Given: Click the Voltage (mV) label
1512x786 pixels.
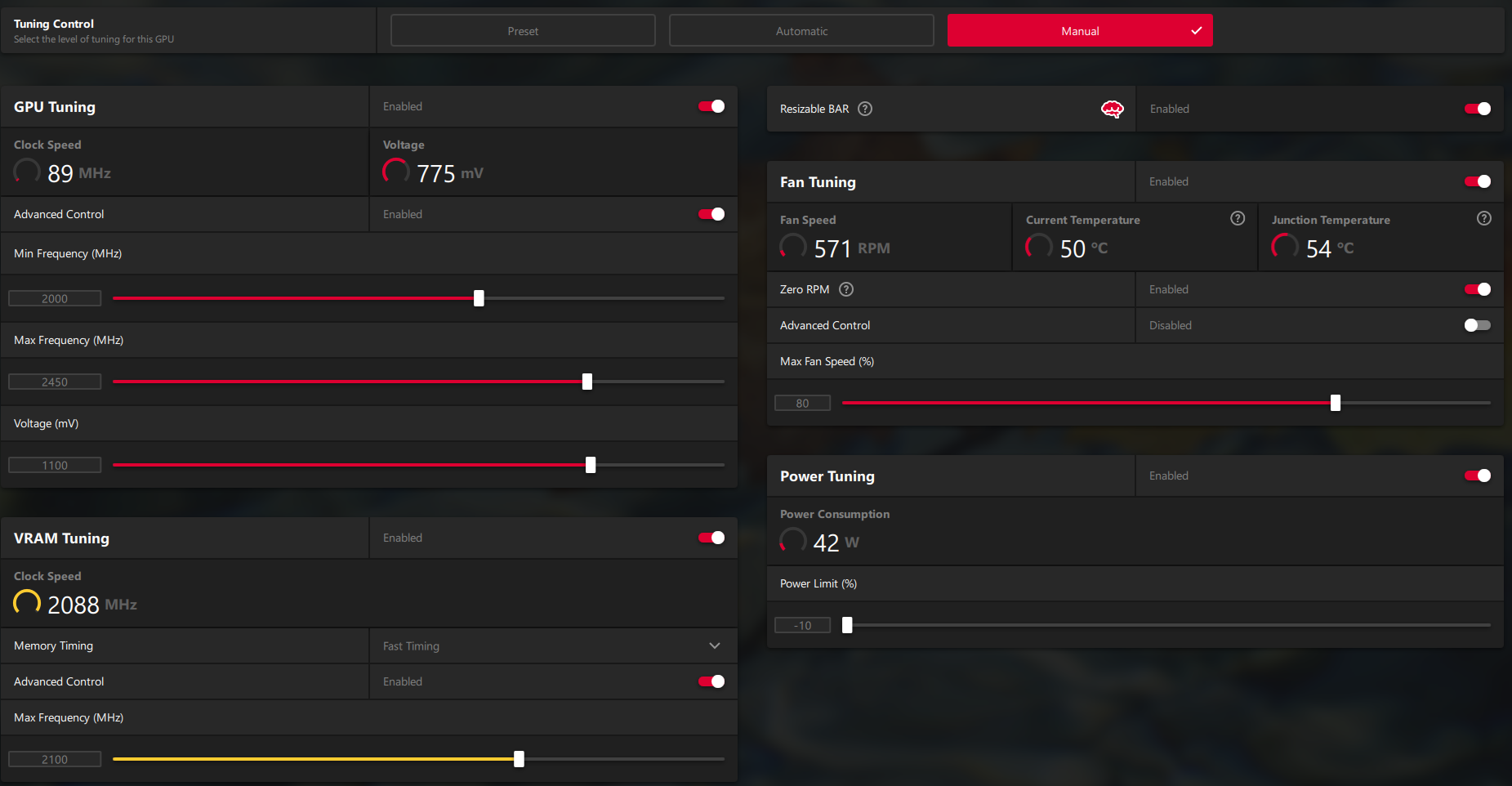Looking at the screenshot, I should tap(46, 423).
